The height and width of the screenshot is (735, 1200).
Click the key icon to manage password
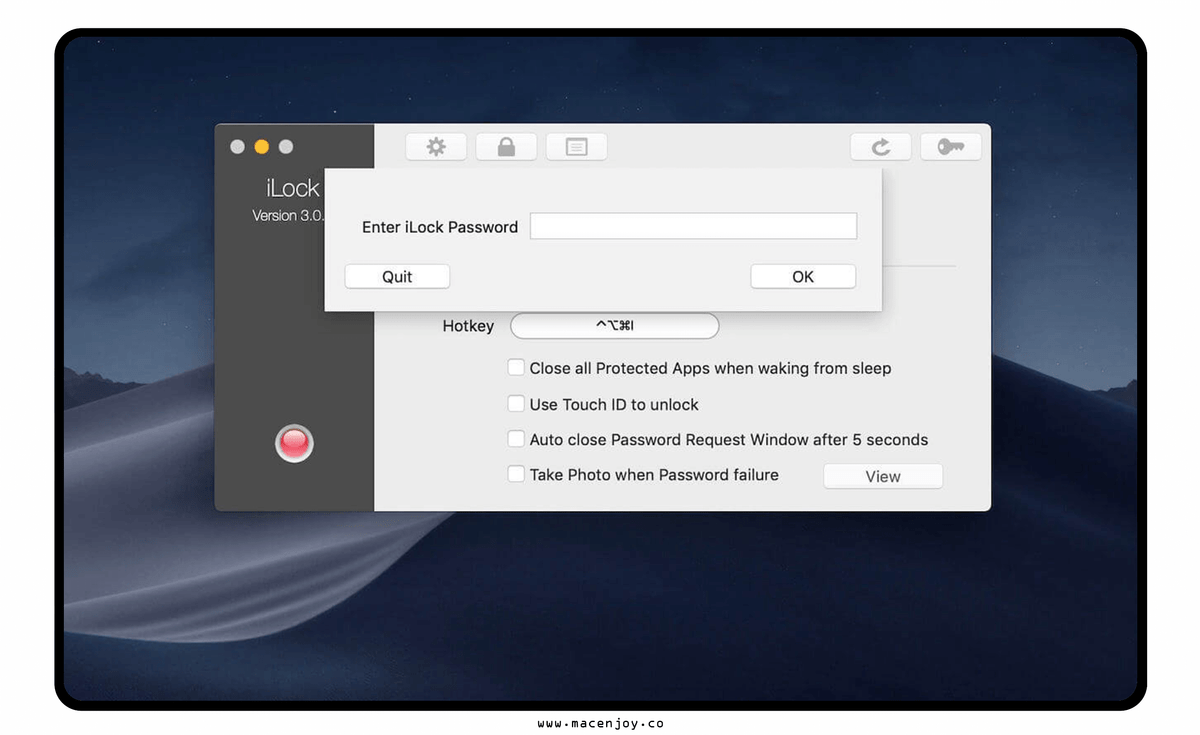coord(950,146)
